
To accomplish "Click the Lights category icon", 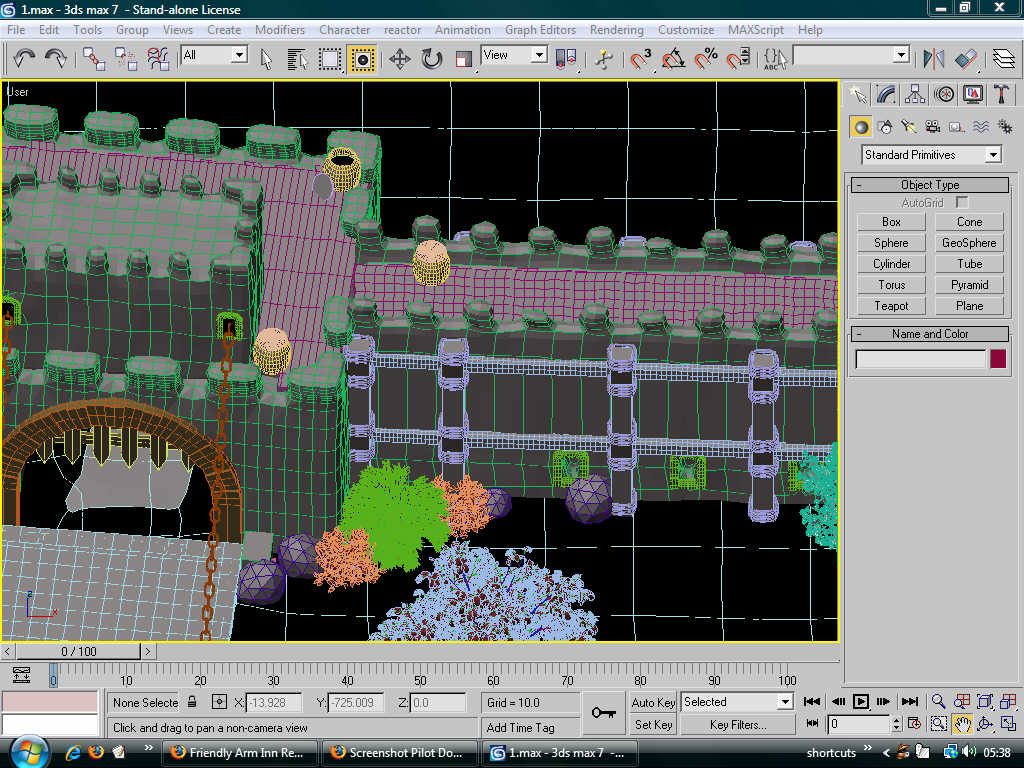I will tap(909, 127).
